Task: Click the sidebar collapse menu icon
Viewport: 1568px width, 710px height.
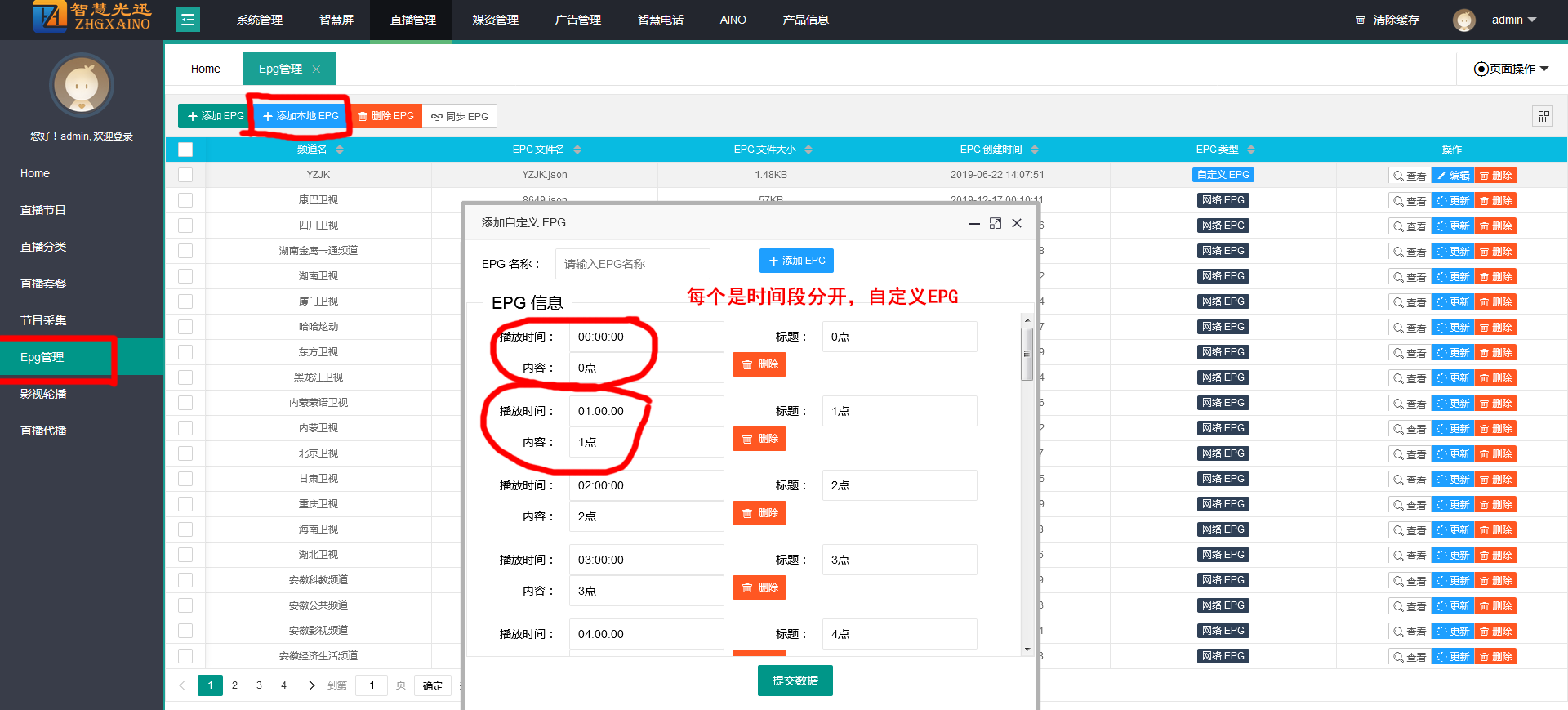Action: click(x=188, y=20)
